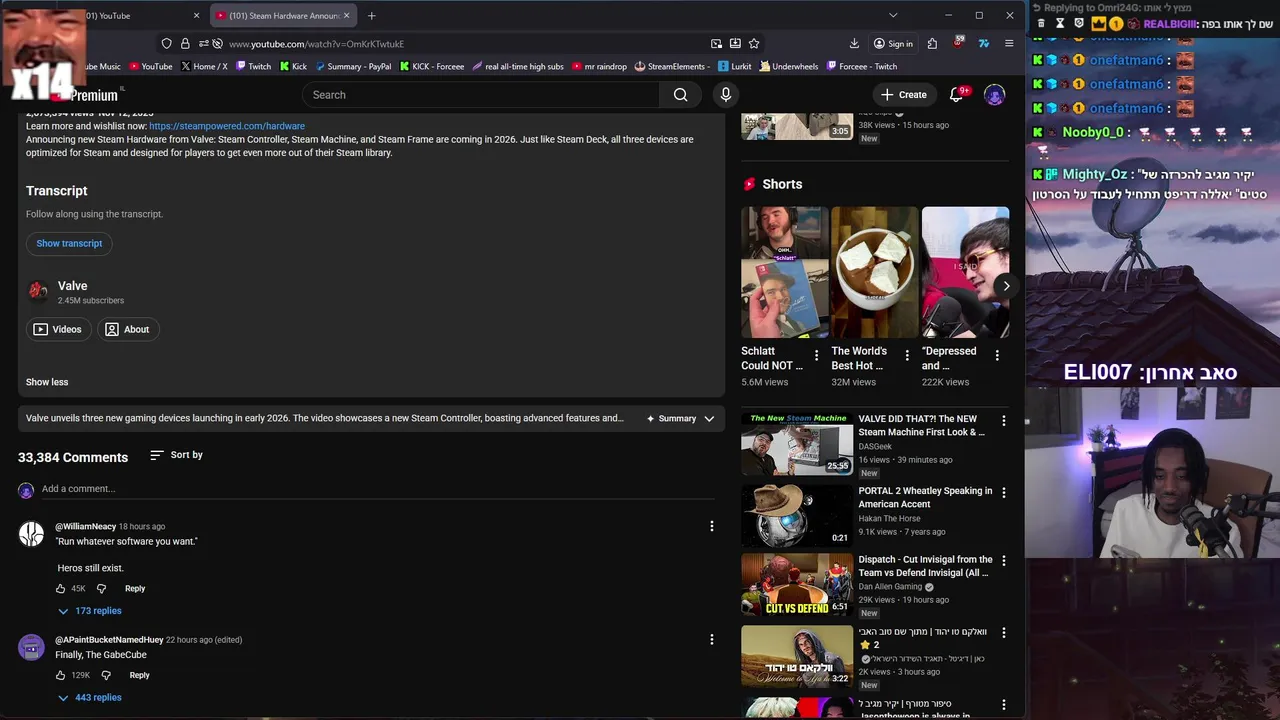Open the Firefox downloads panel
Screen dimensions: 1280x720
[x=854, y=44]
